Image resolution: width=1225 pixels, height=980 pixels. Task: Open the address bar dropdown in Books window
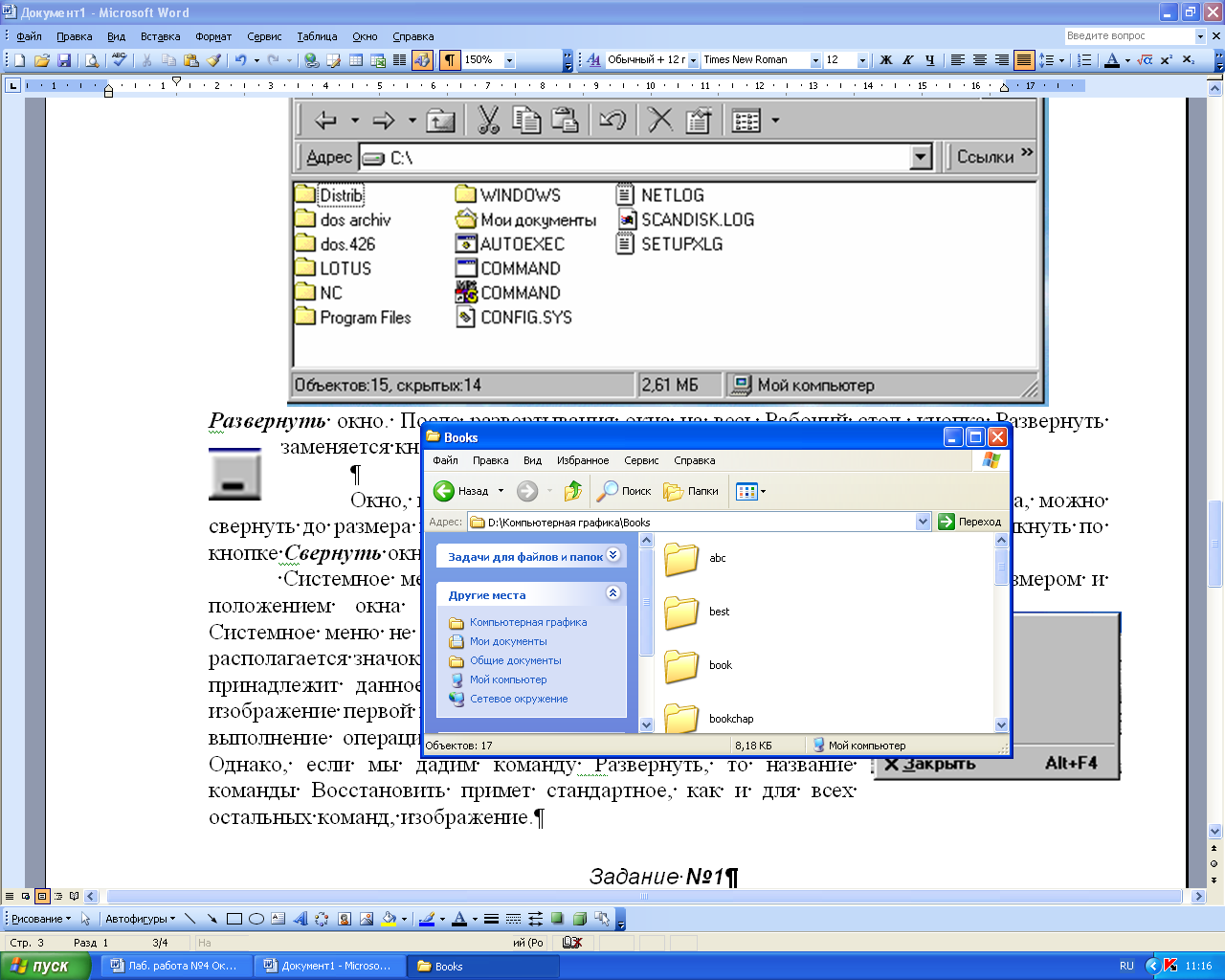coord(923,522)
